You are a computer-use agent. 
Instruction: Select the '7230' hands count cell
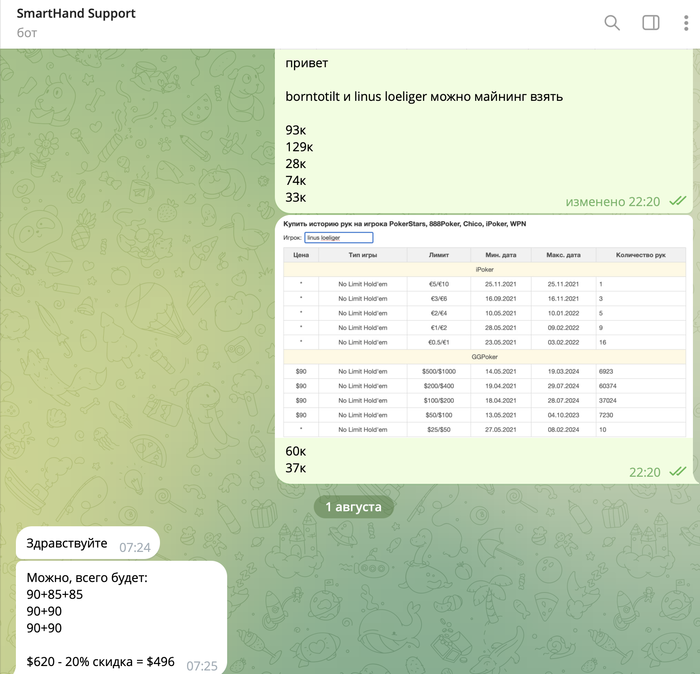tap(641, 415)
